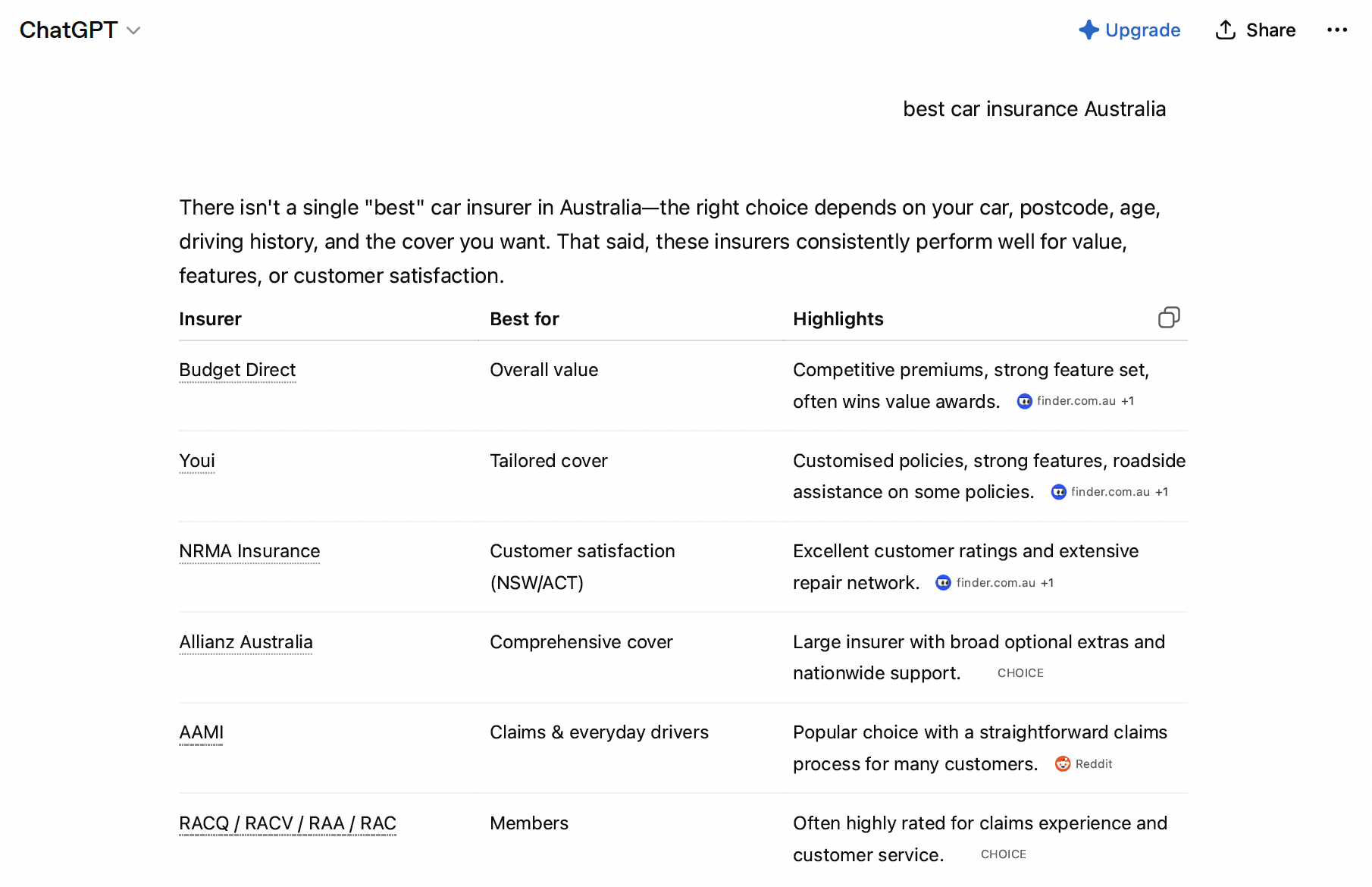This screenshot has width=1372, height=887.
Task: Open the Youi insurer link
Action: click(x=197, y=461)
